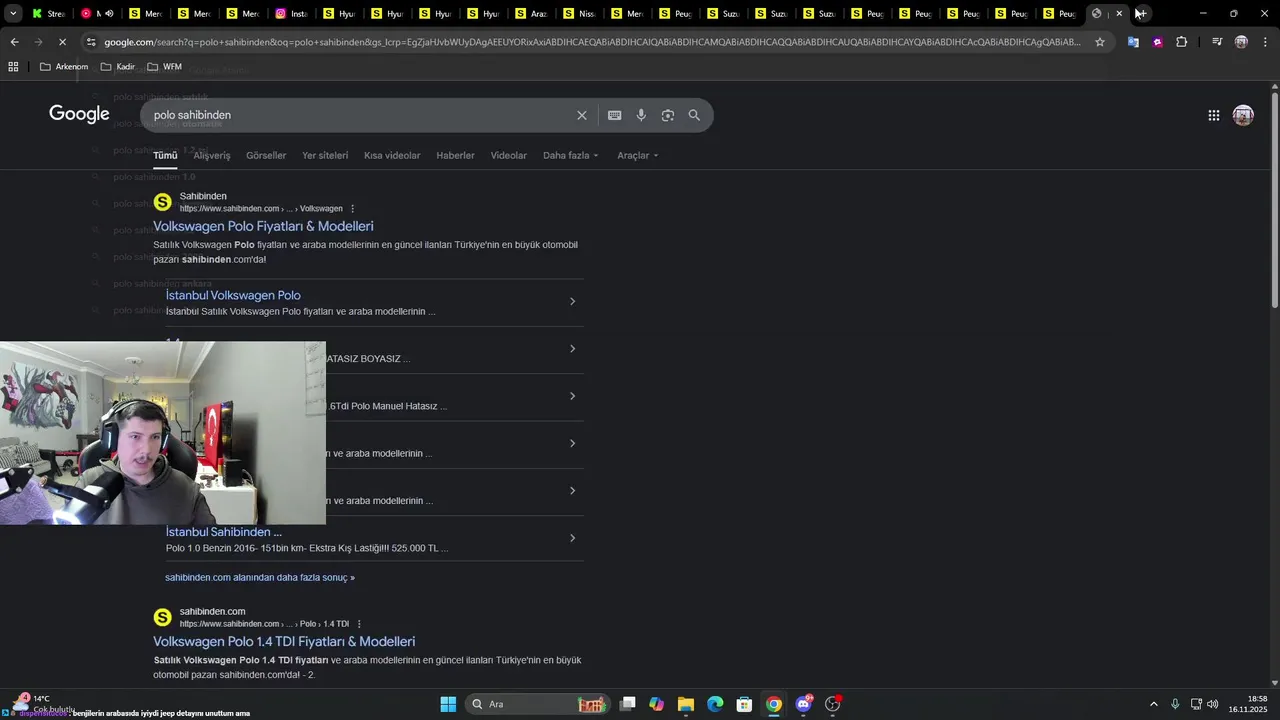Open Chrome media controls button
Viewport: 1280px width, 720px height.
tap(1217, 42)
